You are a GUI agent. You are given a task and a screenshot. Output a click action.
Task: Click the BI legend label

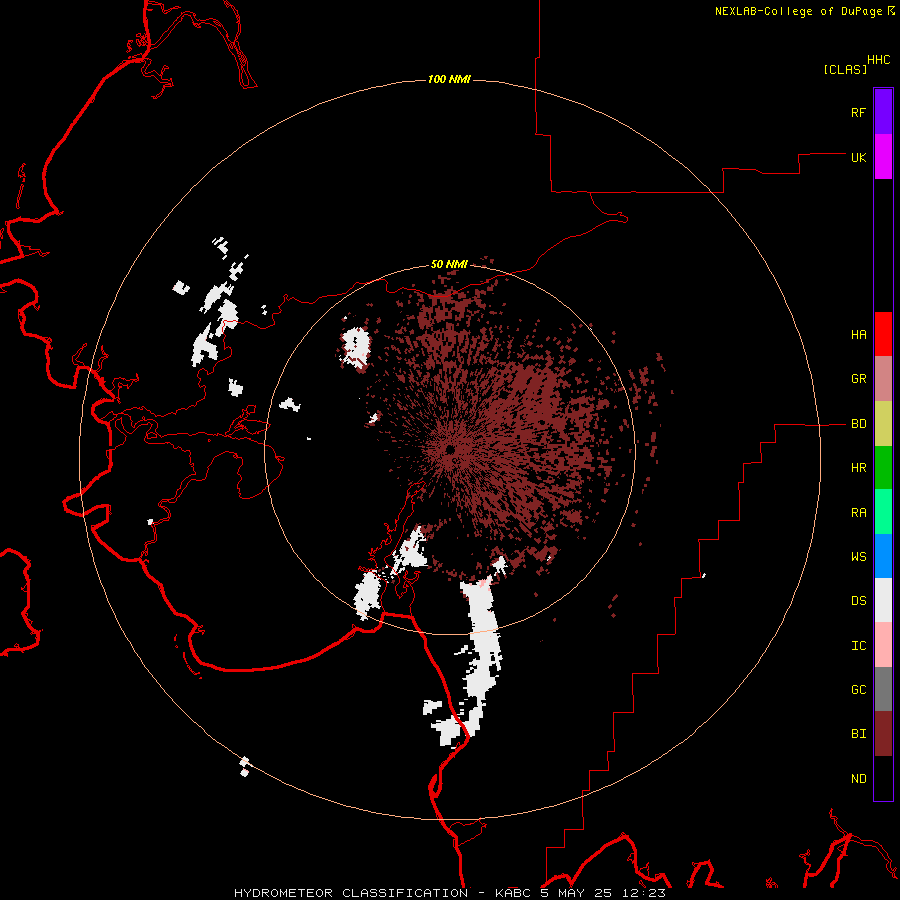(858, 734)
